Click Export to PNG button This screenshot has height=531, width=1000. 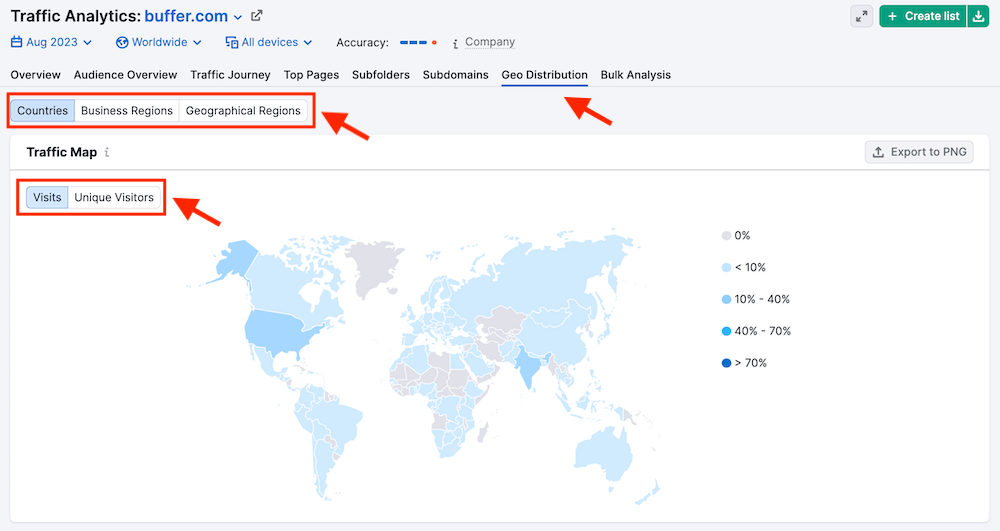[x=919, y=152]
